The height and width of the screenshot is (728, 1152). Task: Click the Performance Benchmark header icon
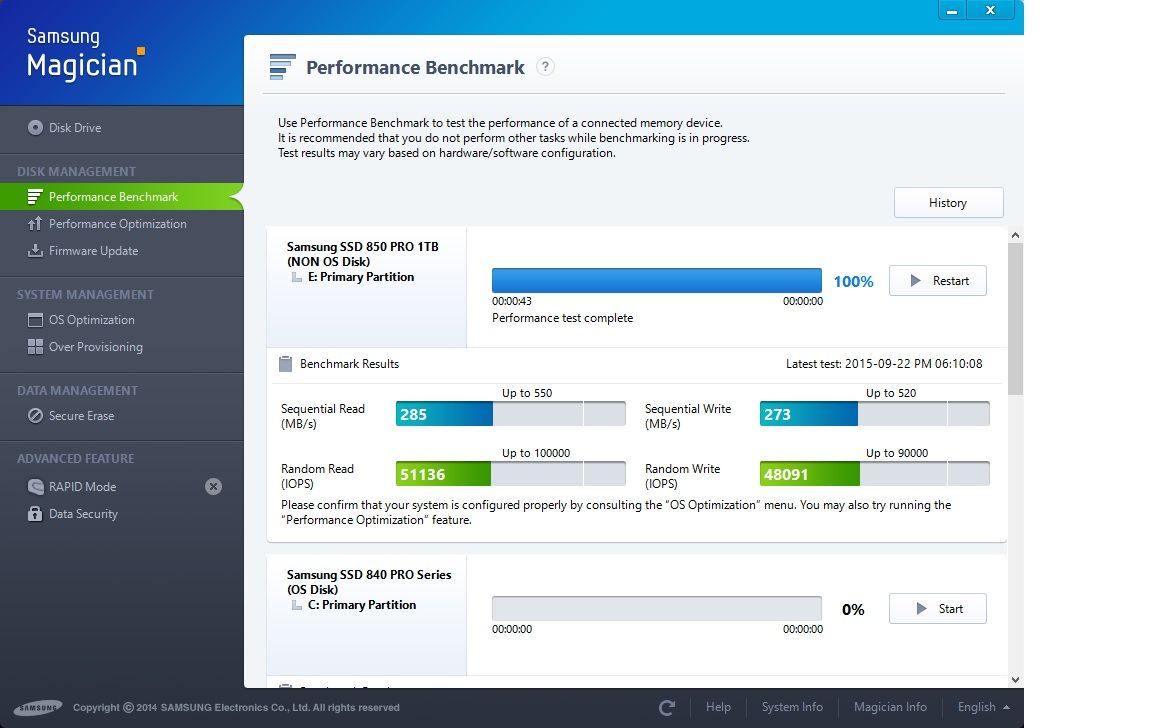pos(282,67)
